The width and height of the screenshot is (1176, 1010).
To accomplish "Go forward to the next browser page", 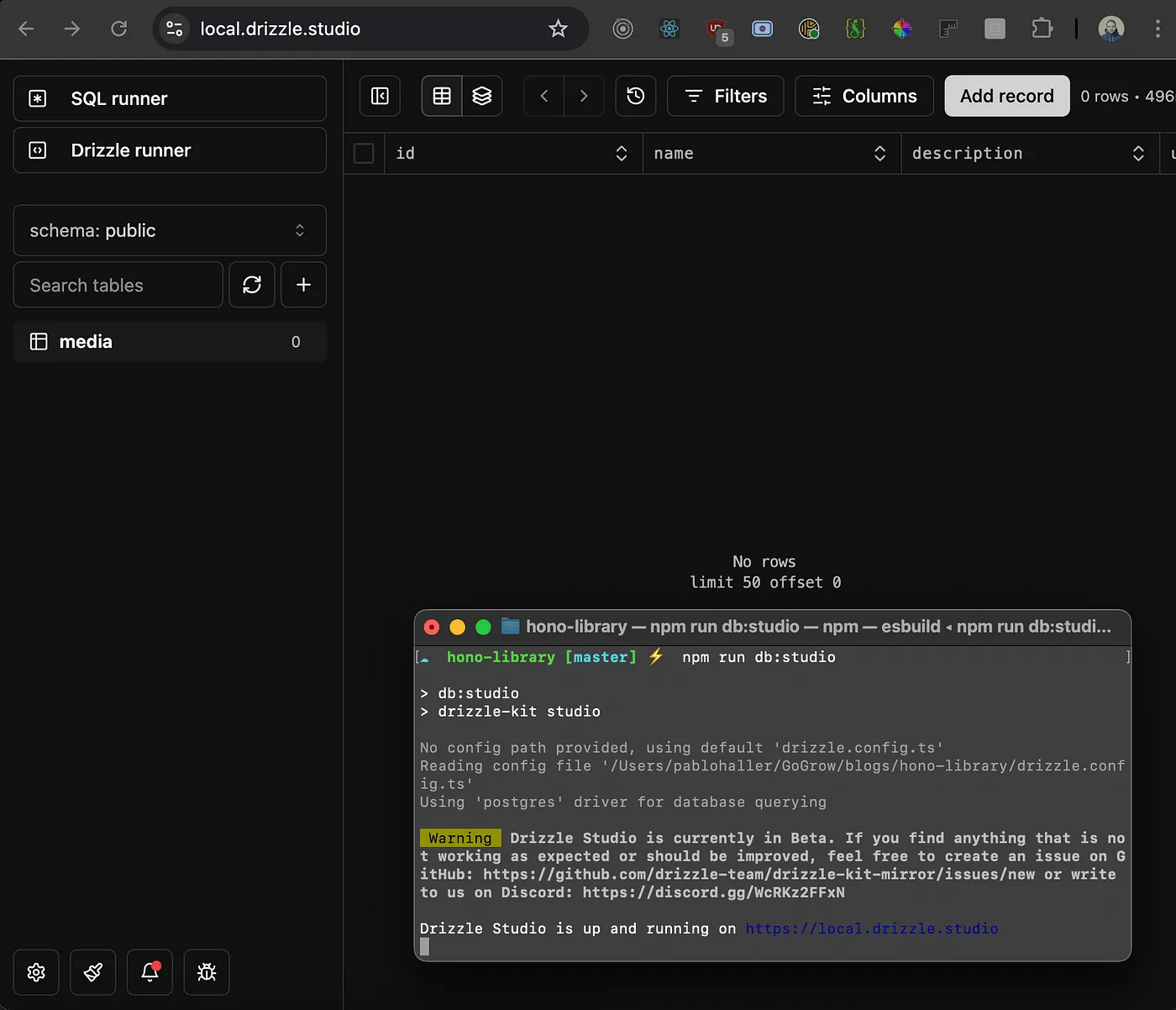I will tap(72, 29).
